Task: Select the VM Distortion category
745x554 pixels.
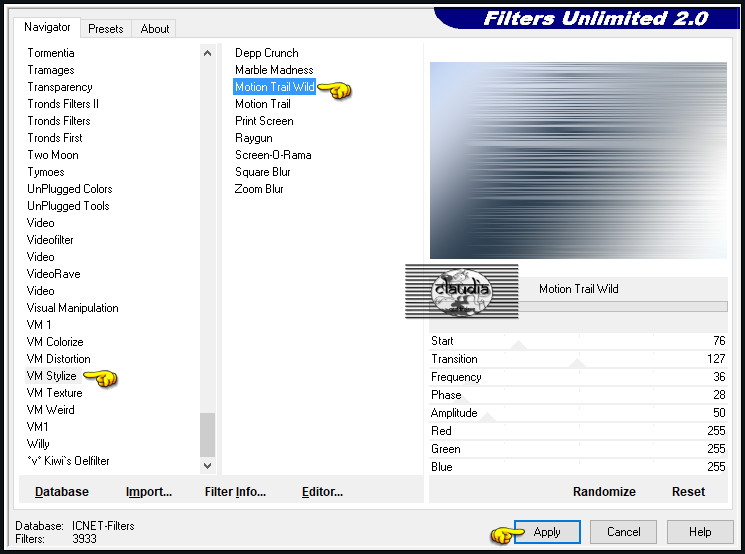Action: coord(58,359)
